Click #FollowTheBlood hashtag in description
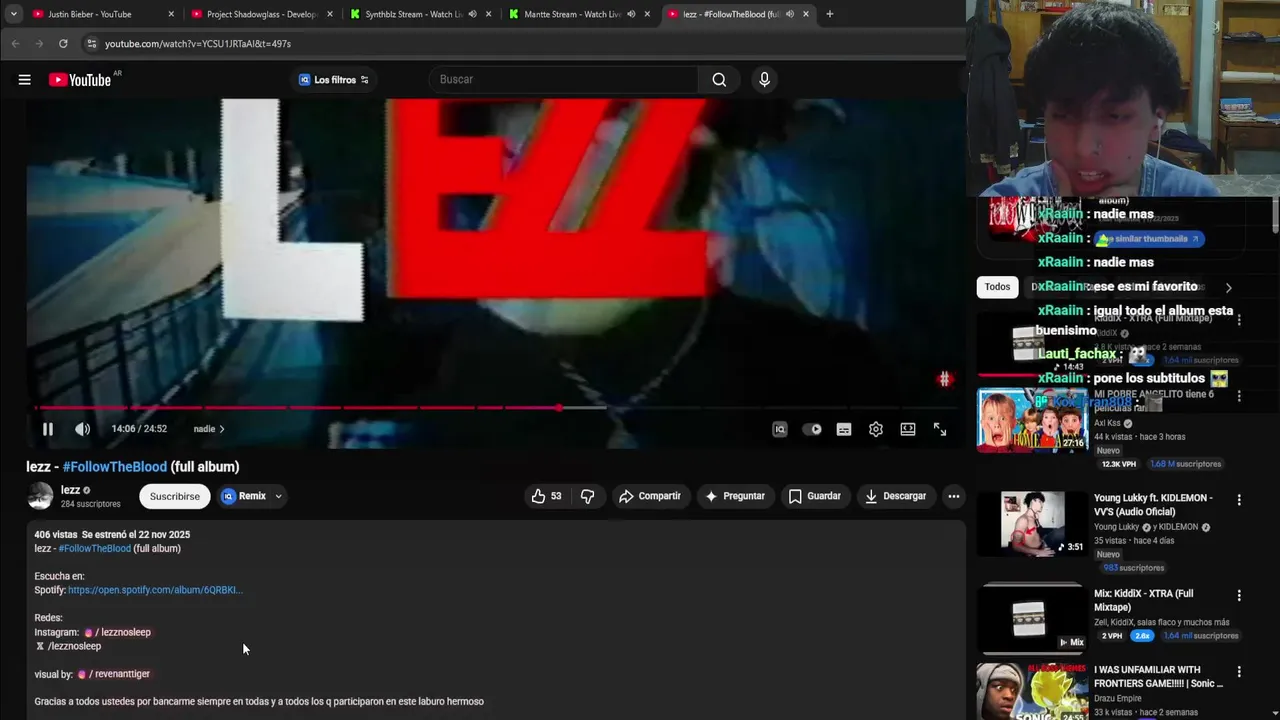Image resolution: width=1280 pixels, height=720 pixels. pyautogui.click(x=94, y=548)
